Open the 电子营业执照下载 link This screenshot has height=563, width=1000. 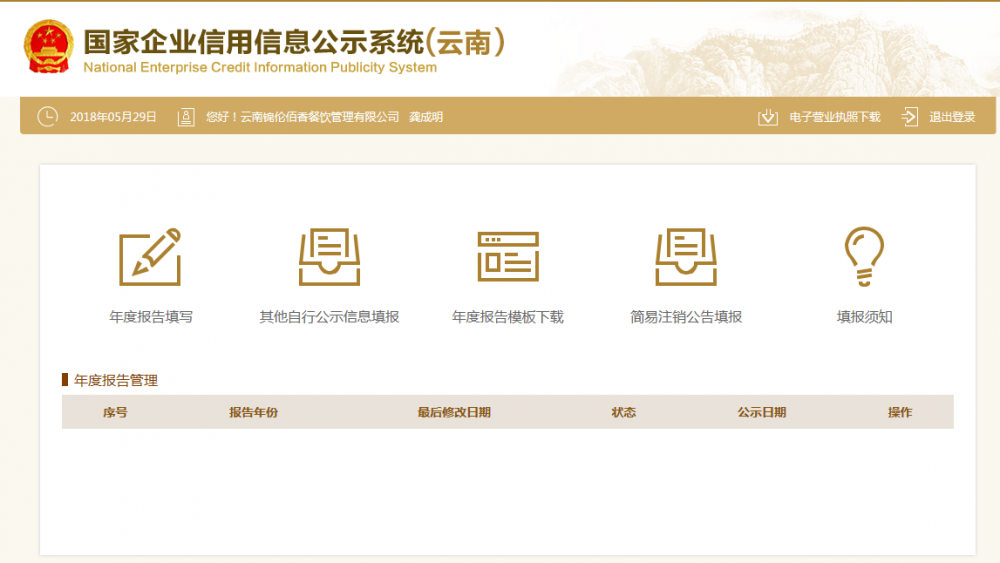(835, 117)
